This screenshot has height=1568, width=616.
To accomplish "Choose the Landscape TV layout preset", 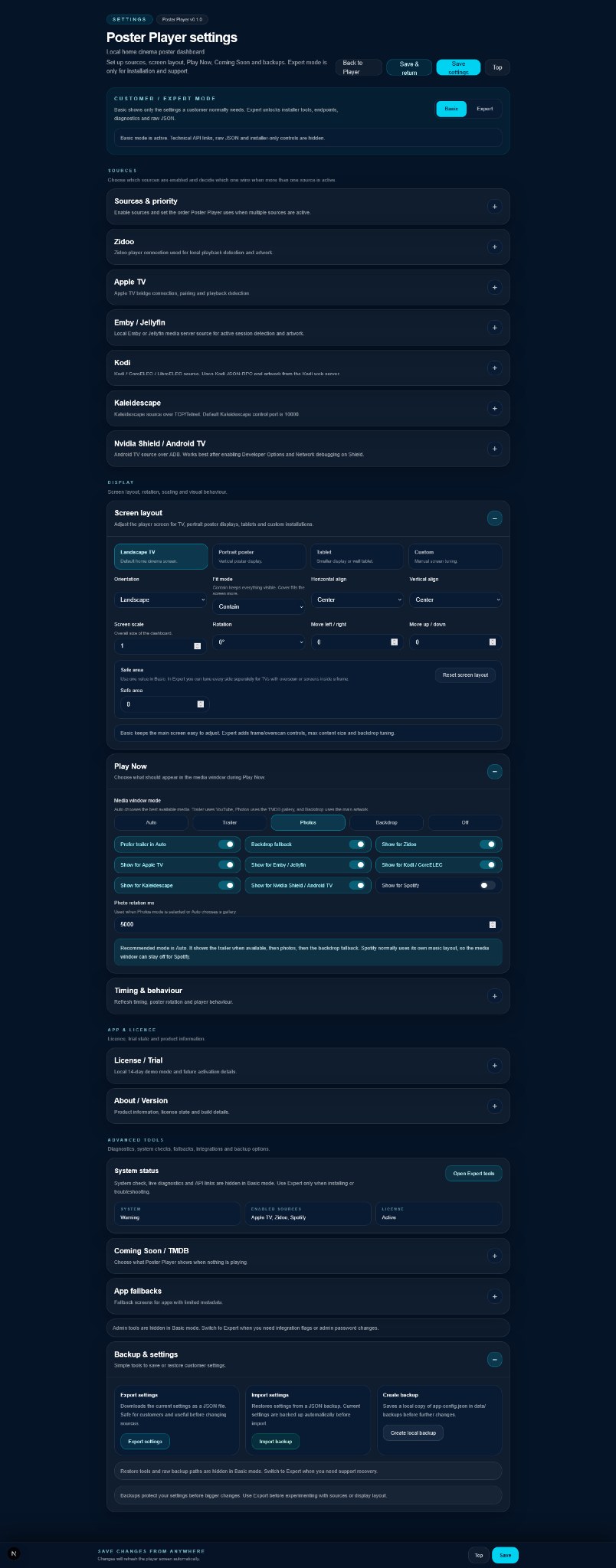I will pyautogui.click(x=161, y=557).
